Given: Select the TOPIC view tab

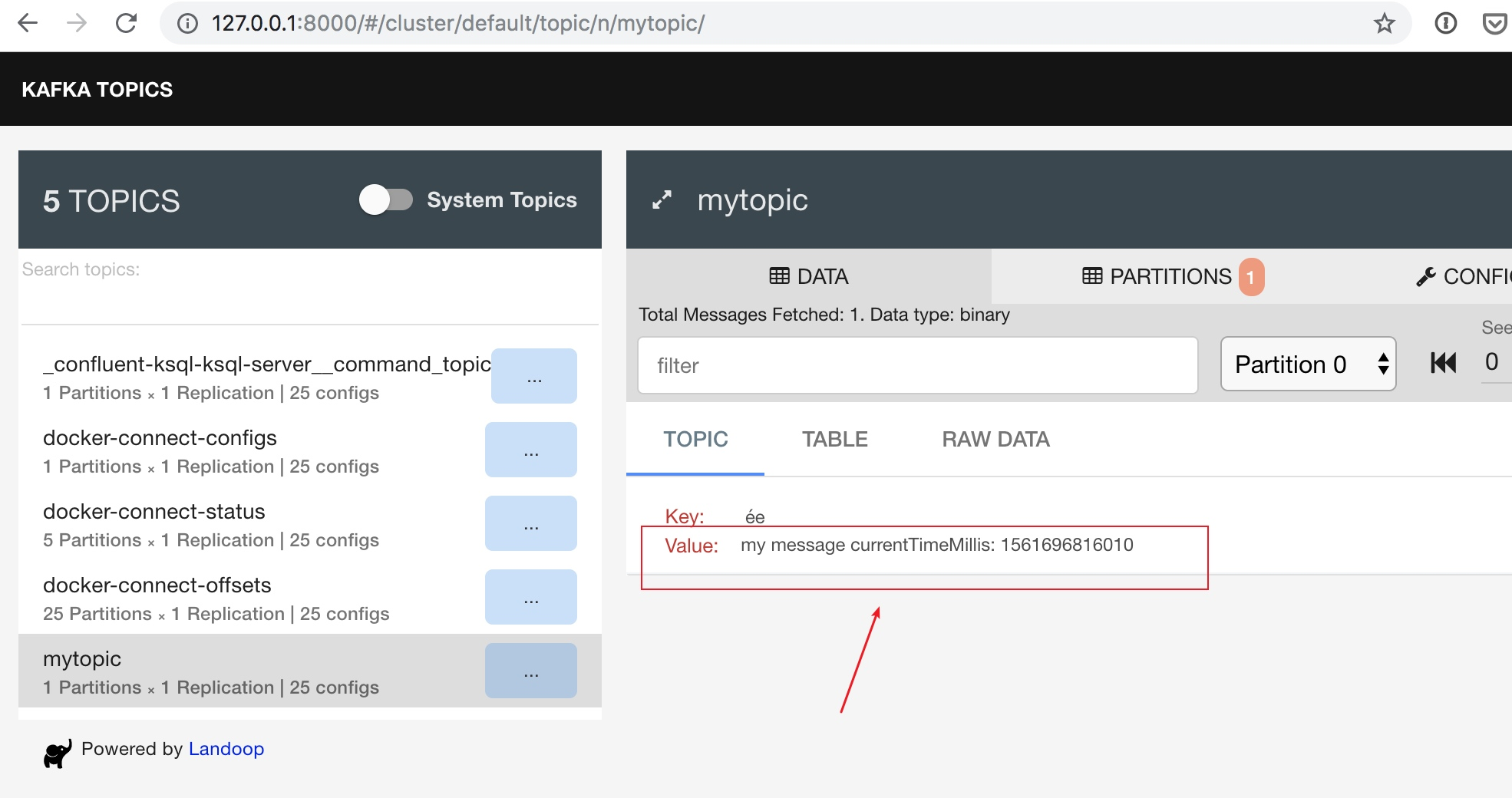Looking at the screenshot, I should point(695,439).
